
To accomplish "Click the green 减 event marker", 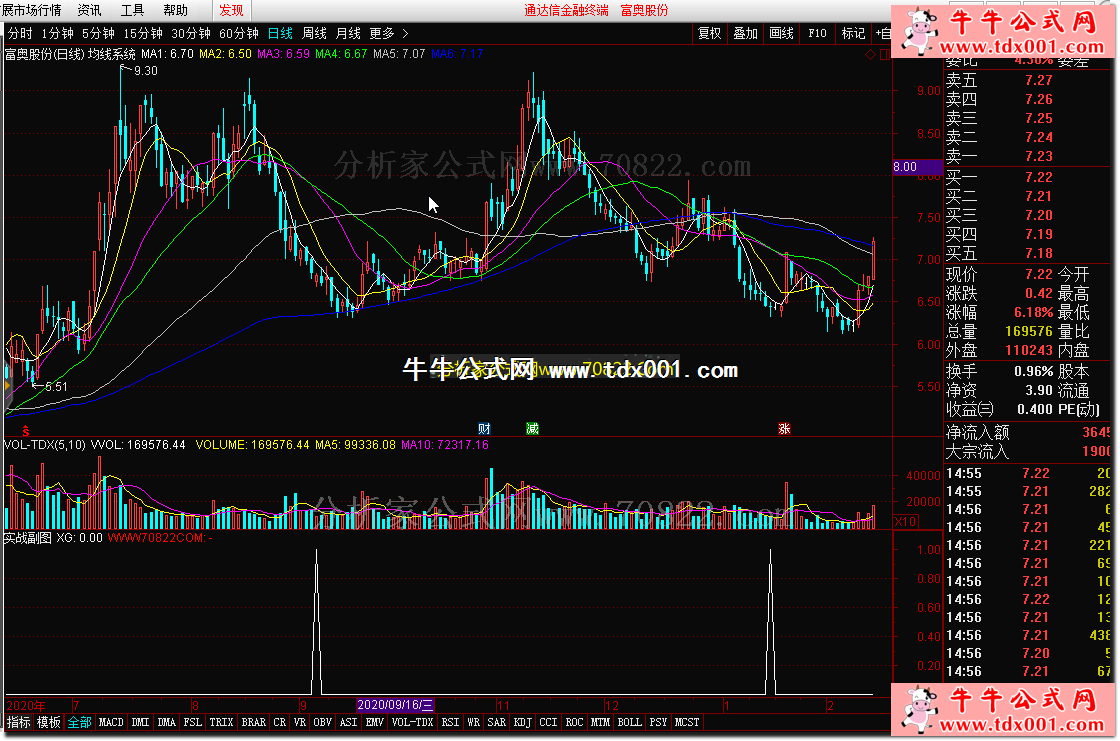I will point(532,429).
